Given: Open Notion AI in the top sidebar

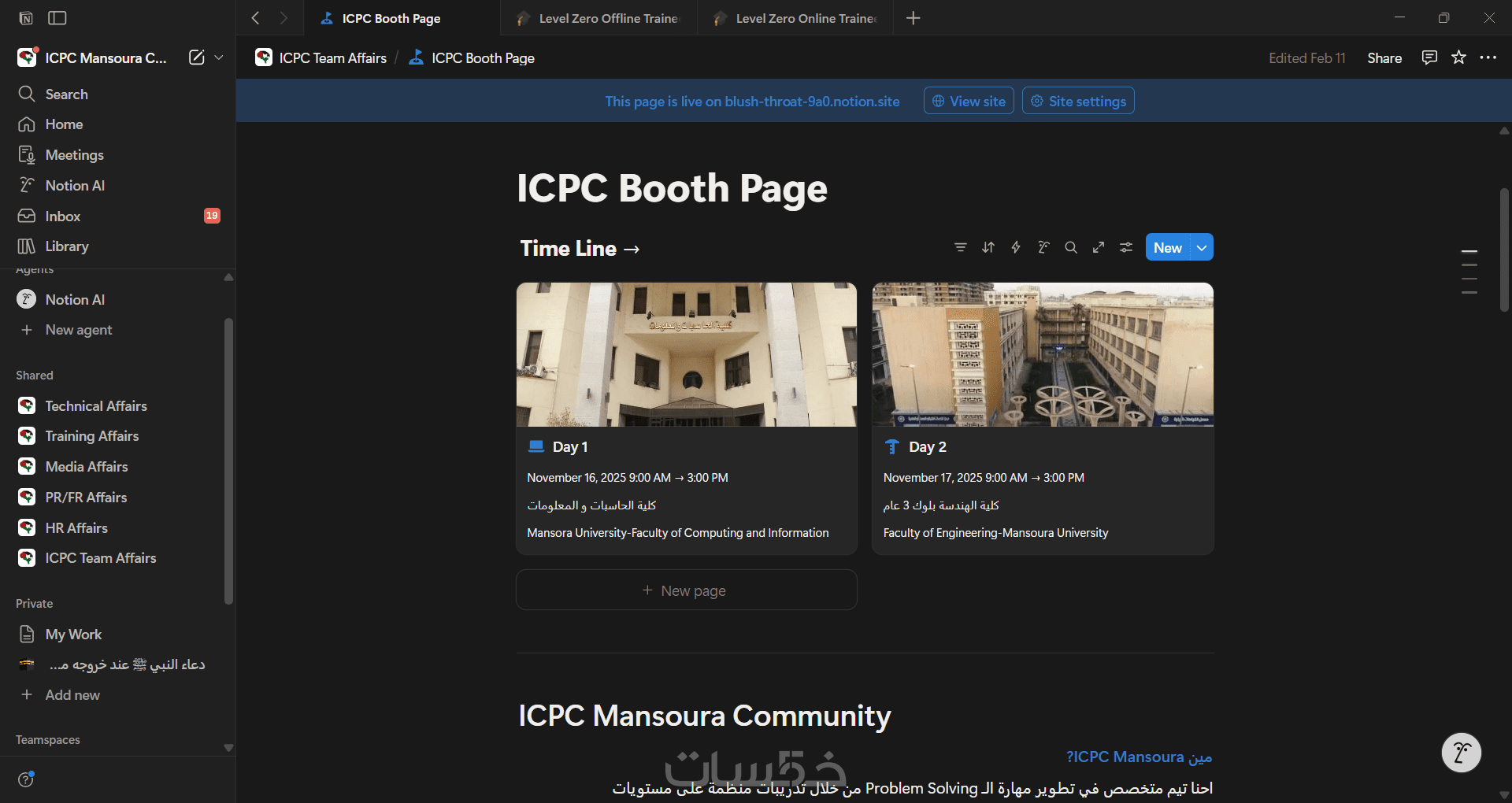Looking at the screenshot, I should tap(118, 186).
